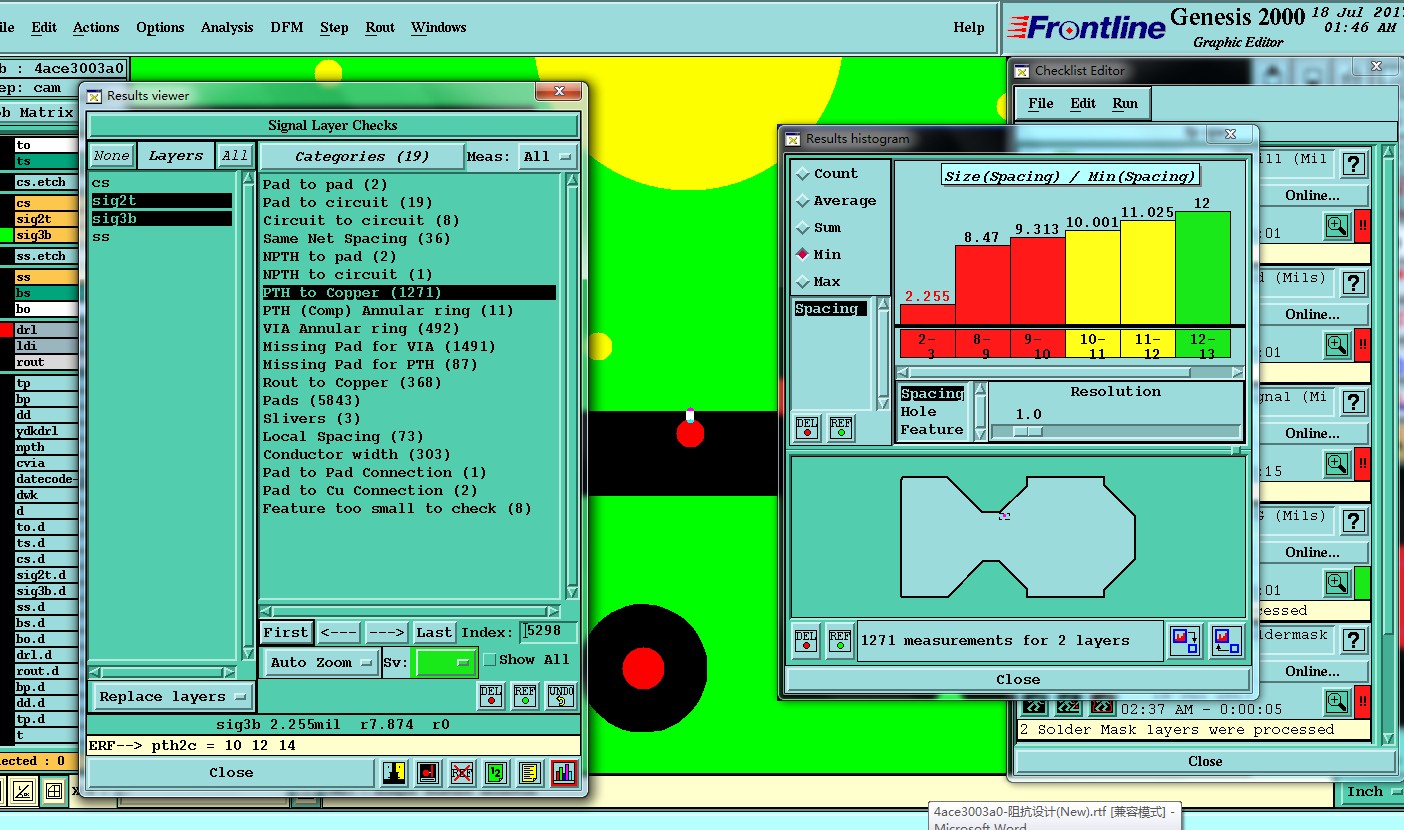Close the Checklist Editor with bottom Close button

point(1205,761)
